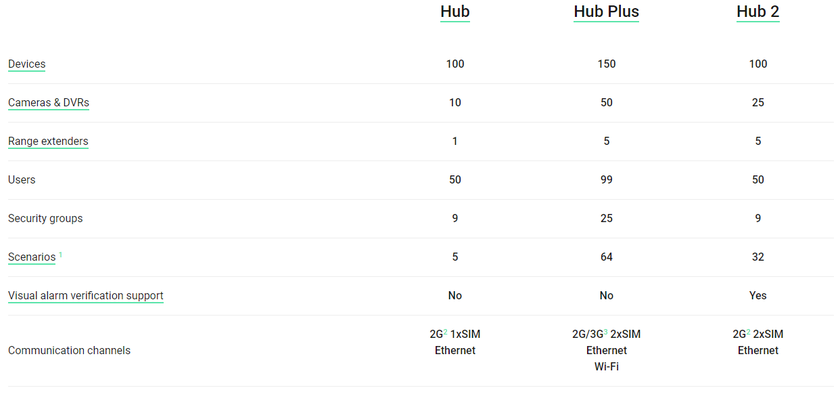Open Visual alarm verification support link
Screen dimensions: 840x409
coord(85,296)
